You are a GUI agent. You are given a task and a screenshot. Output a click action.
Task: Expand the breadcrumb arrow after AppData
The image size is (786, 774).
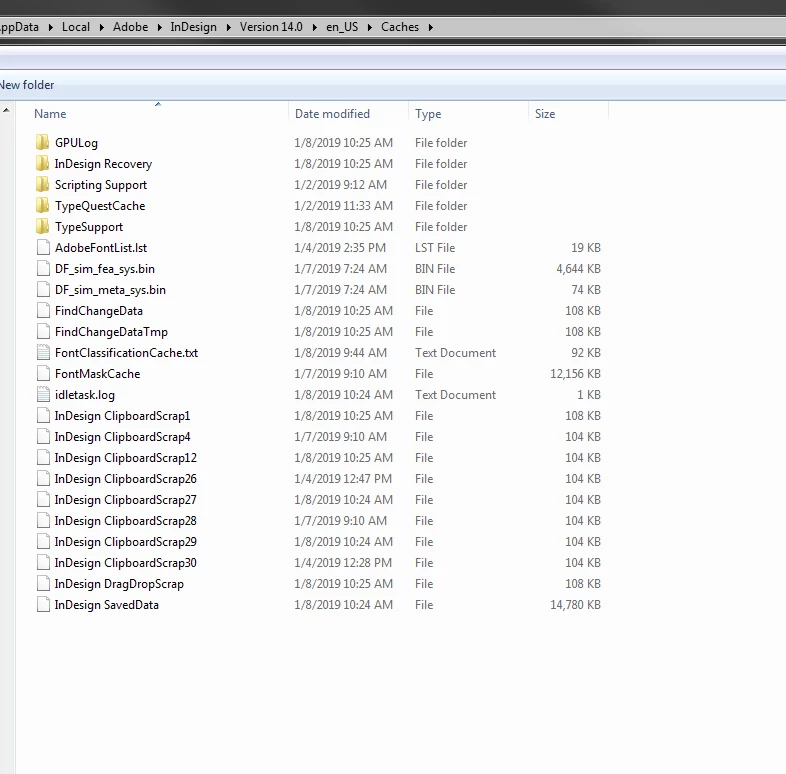(50, 27)
